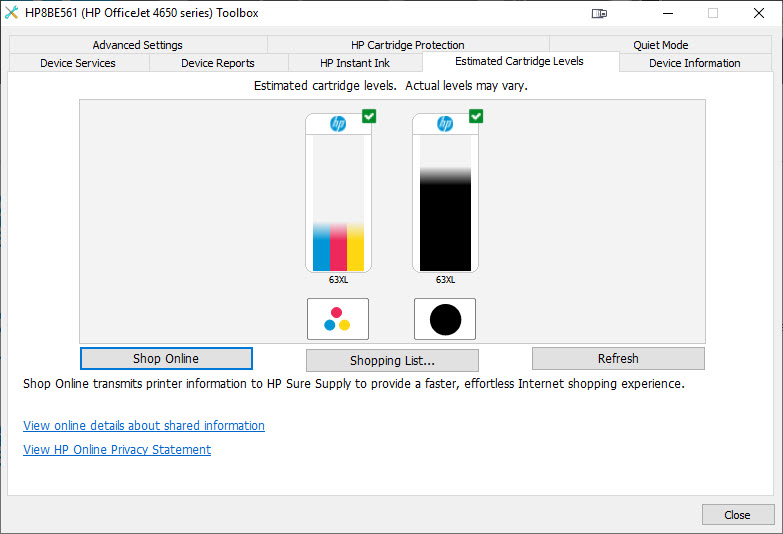Screen dimensions: 783x534
Task: Click the tri-color cartridge level gauge
Action: [x=338, y=193]
